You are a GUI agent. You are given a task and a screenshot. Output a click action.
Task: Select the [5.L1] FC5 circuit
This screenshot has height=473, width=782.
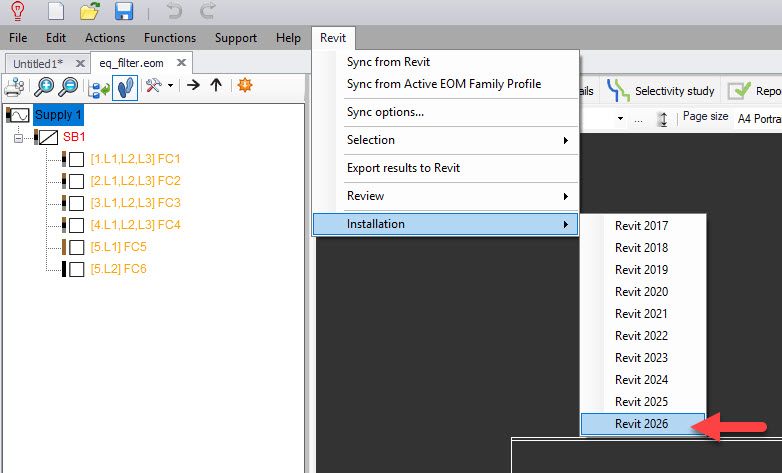click(x=118, y=247)
